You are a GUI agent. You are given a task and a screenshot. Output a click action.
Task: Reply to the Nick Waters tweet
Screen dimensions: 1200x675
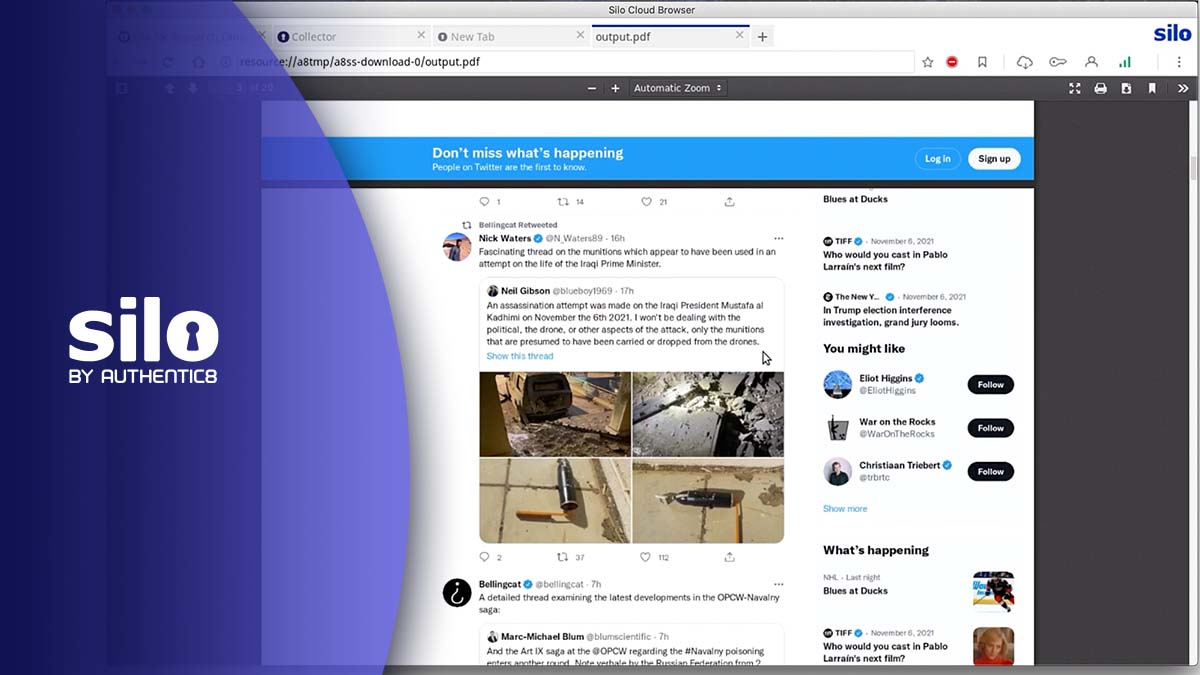point(485,557)
